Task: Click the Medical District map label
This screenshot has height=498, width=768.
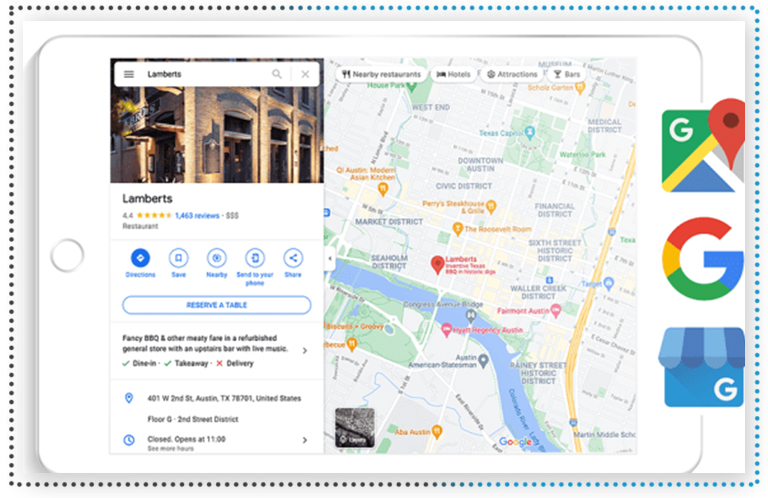Action: point(604,126)
